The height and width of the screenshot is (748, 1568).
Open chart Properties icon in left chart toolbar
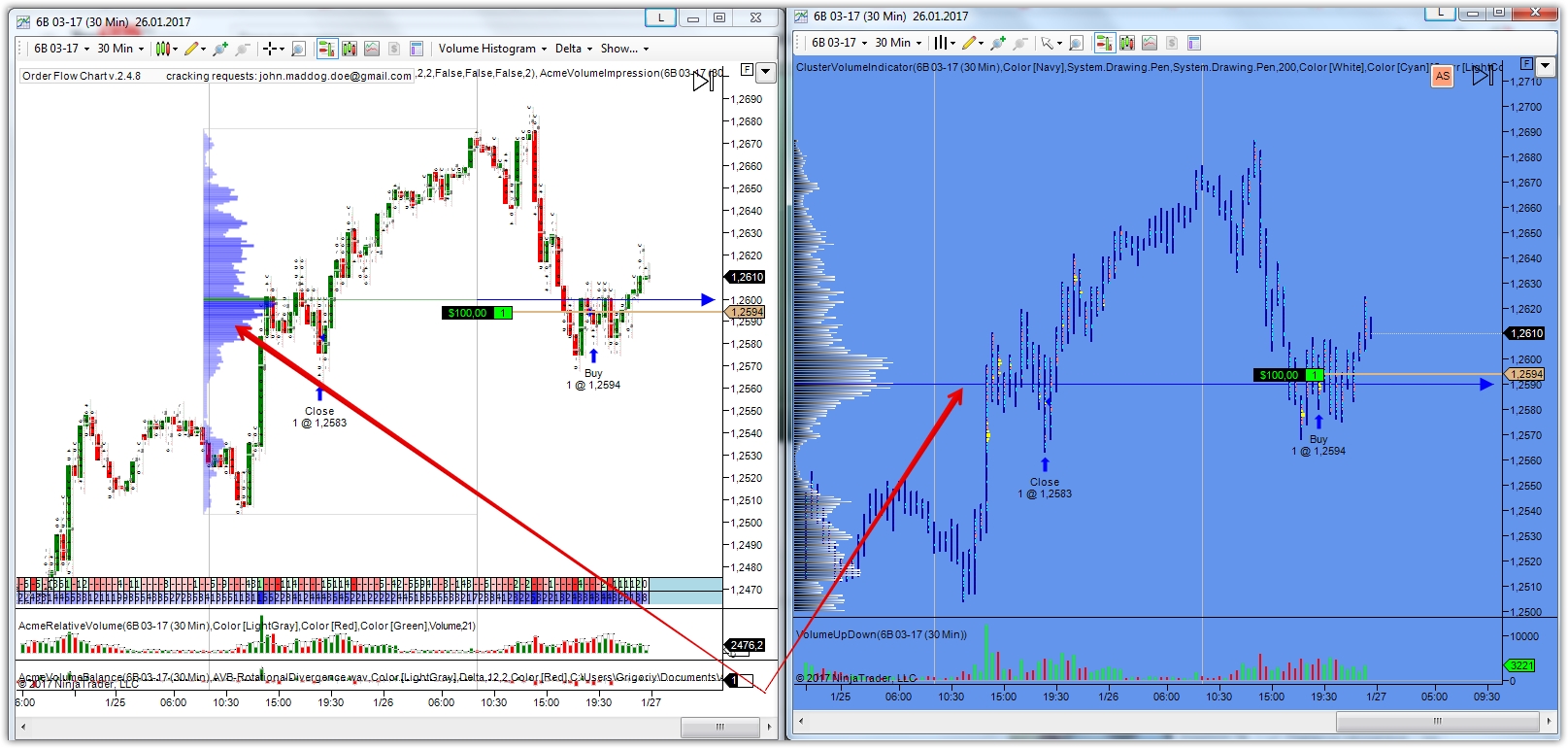point(417,49)
